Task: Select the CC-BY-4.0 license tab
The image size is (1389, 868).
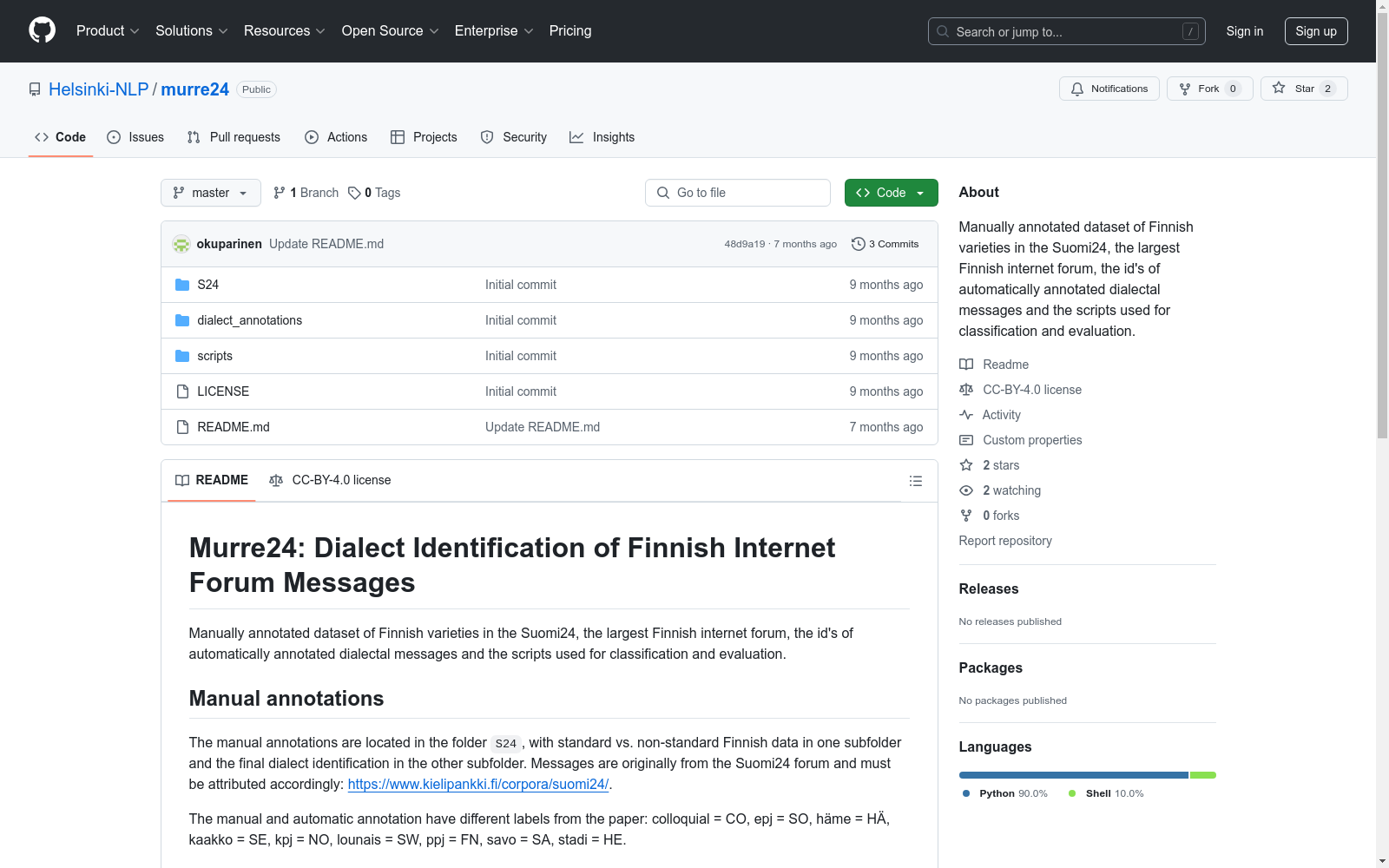Action: (x=330, y=480)
